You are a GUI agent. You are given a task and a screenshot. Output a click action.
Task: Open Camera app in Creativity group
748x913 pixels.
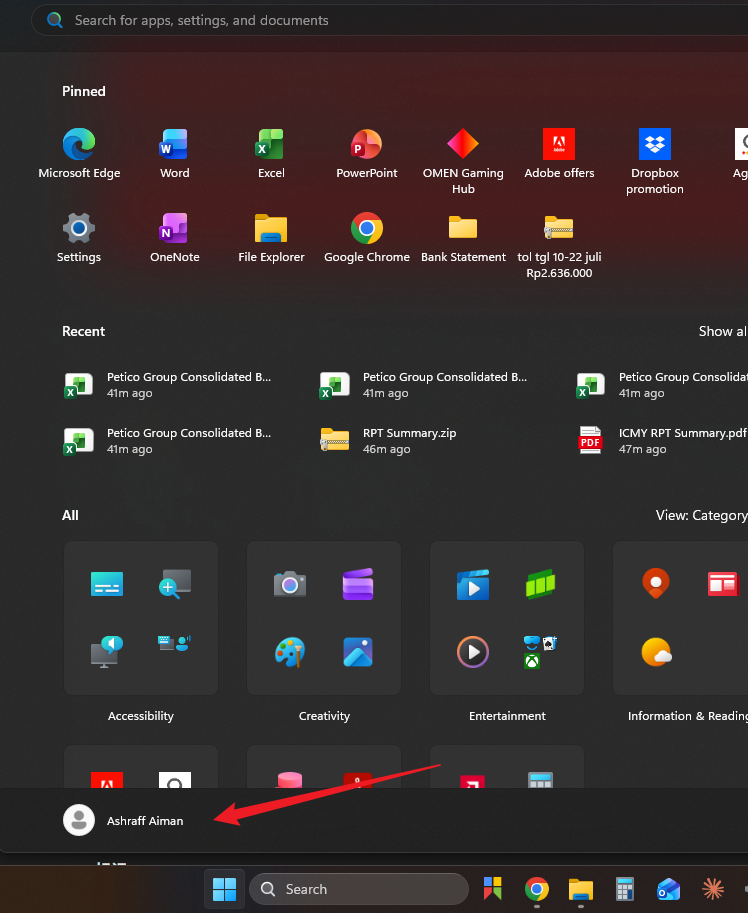(x=290, y=584)
